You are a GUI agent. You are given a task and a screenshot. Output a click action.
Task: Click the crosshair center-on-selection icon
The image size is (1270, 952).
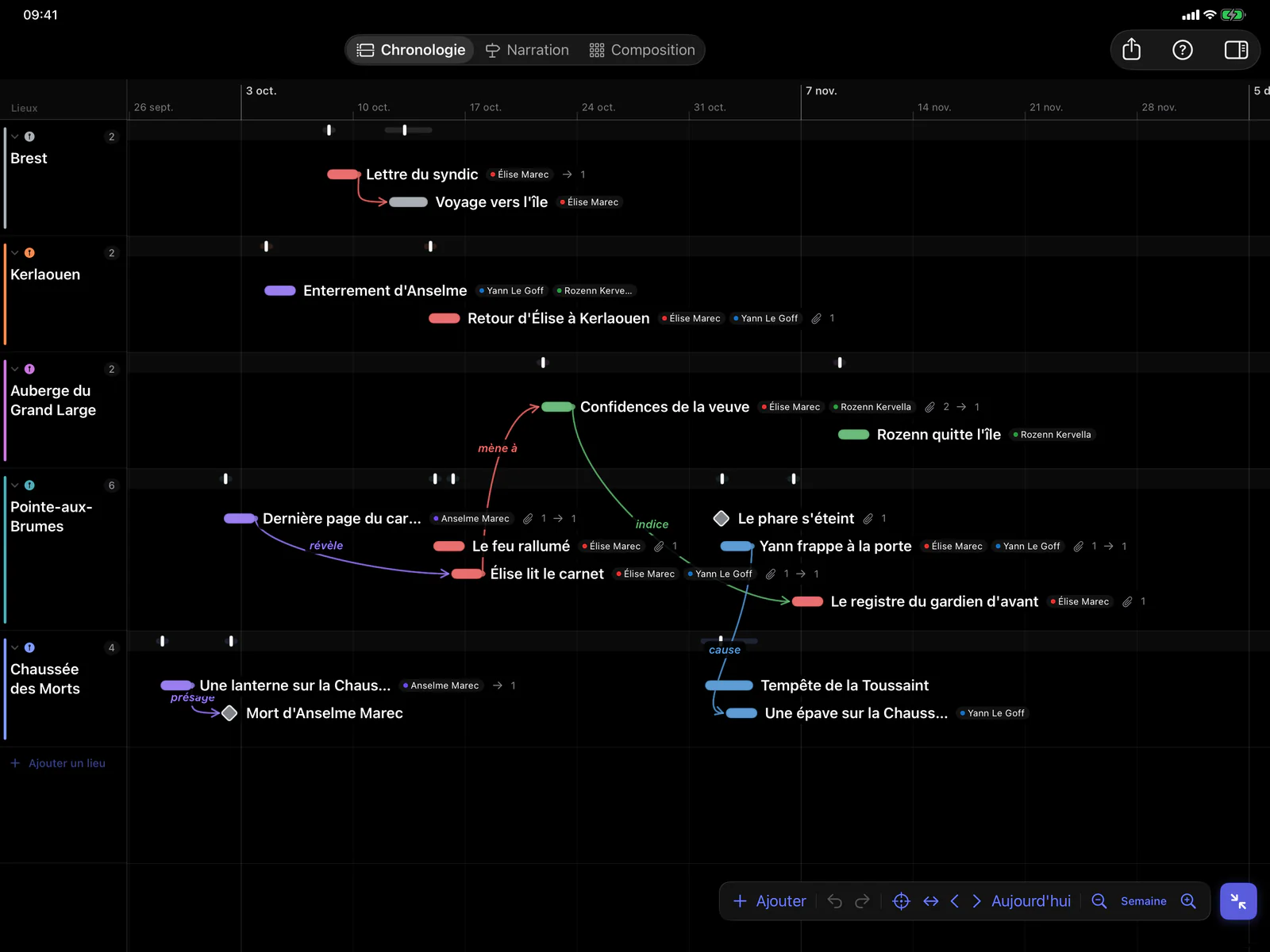coord(901,901)
